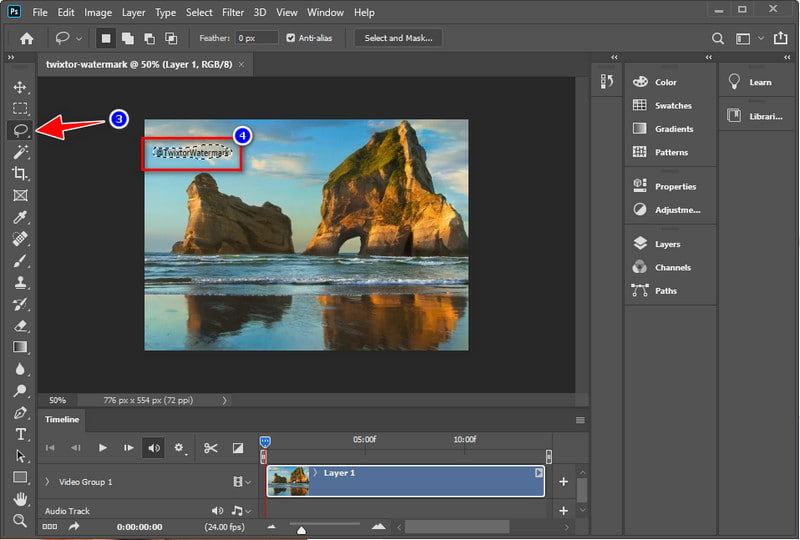800x540 pixels.
Task: Select the Magic Wand tool
Action: tap(20, 152)
